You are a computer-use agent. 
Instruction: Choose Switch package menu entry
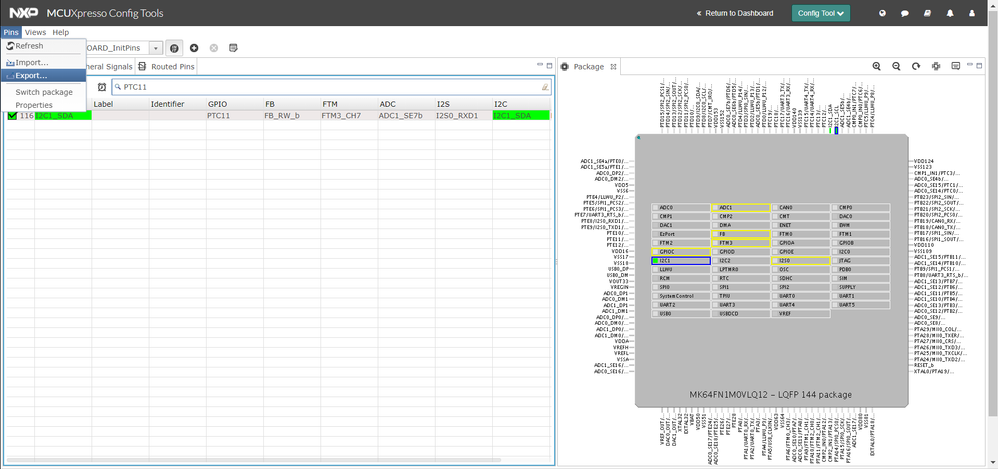(x=43, y=92)
